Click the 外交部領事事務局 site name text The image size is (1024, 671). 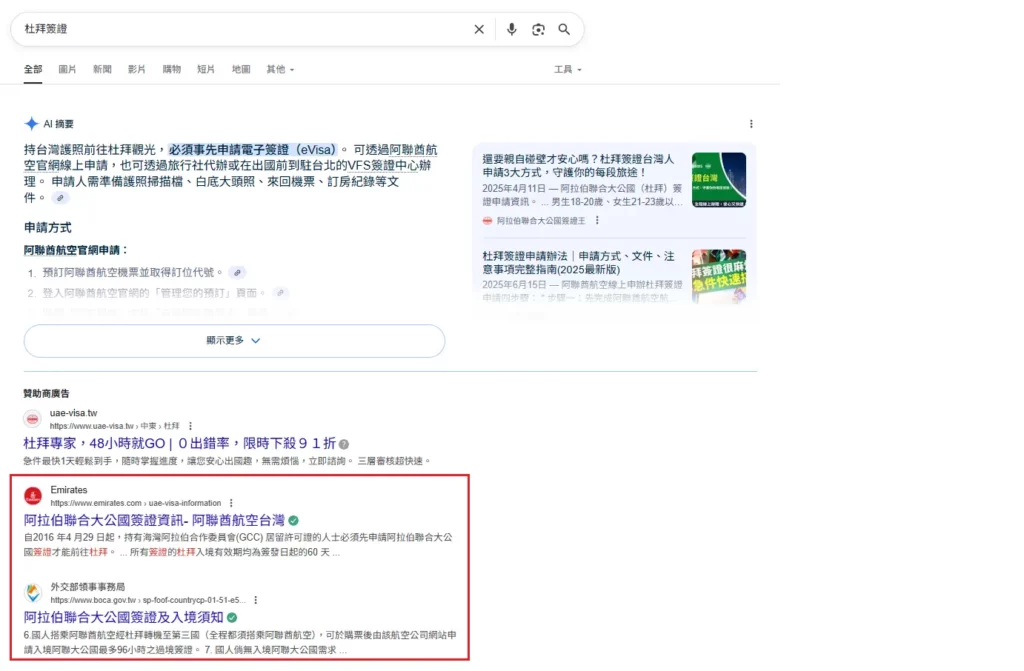88,587
